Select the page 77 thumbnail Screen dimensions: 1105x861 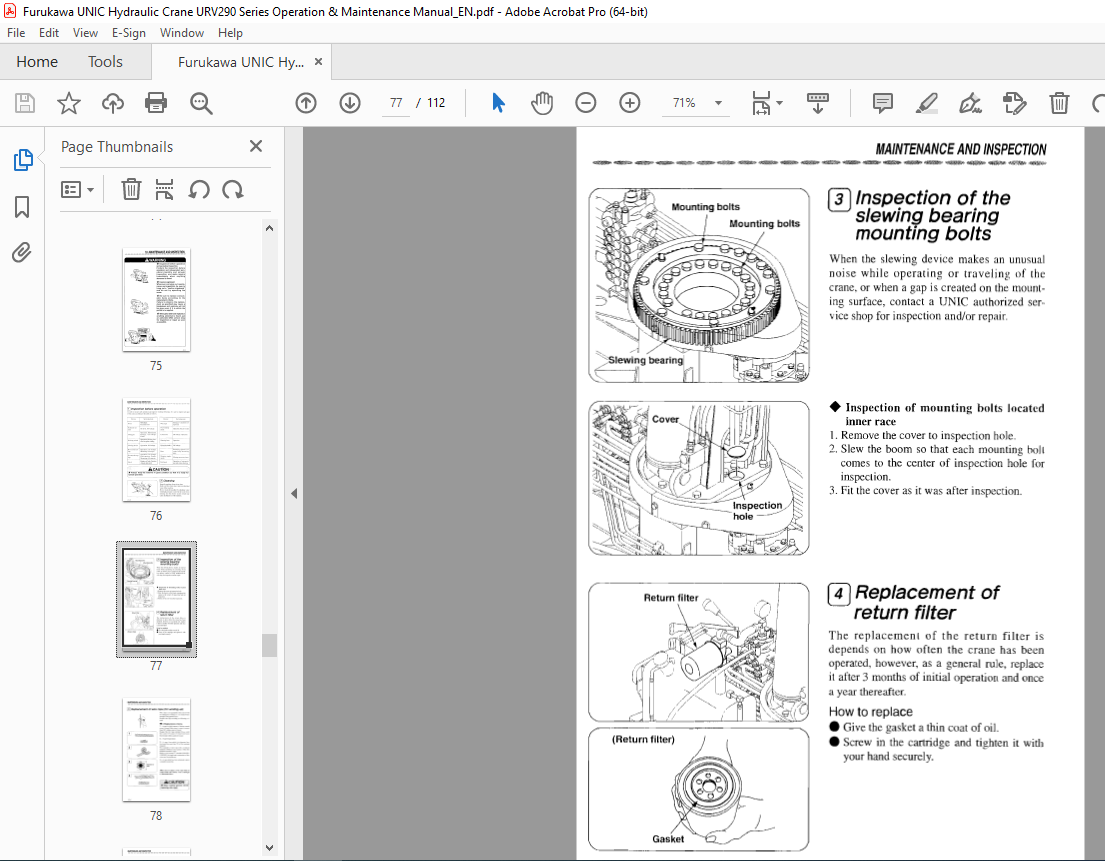coord(156,600)
